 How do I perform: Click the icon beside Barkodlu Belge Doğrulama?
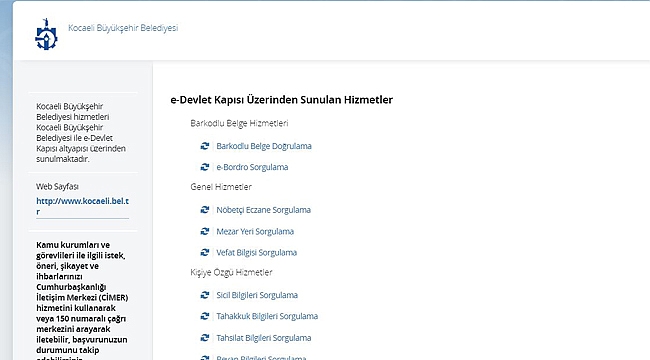(x=205, y=146)
